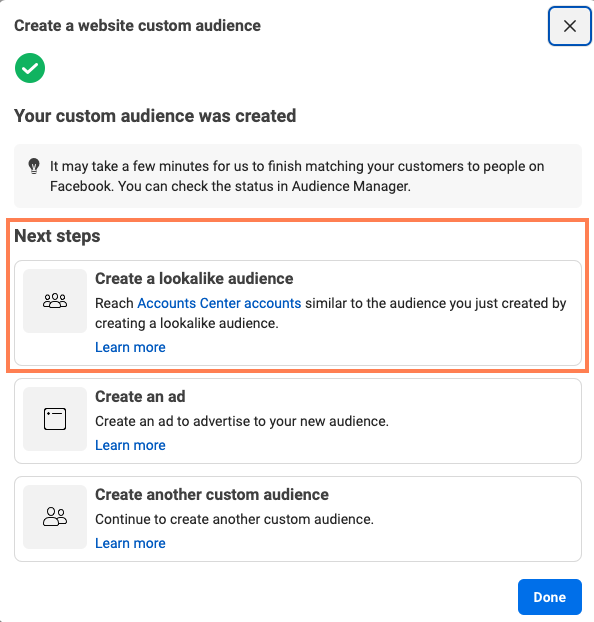Click the green success checkmark icon
This screenshot has height=622, width=594.
click(30, 68)
